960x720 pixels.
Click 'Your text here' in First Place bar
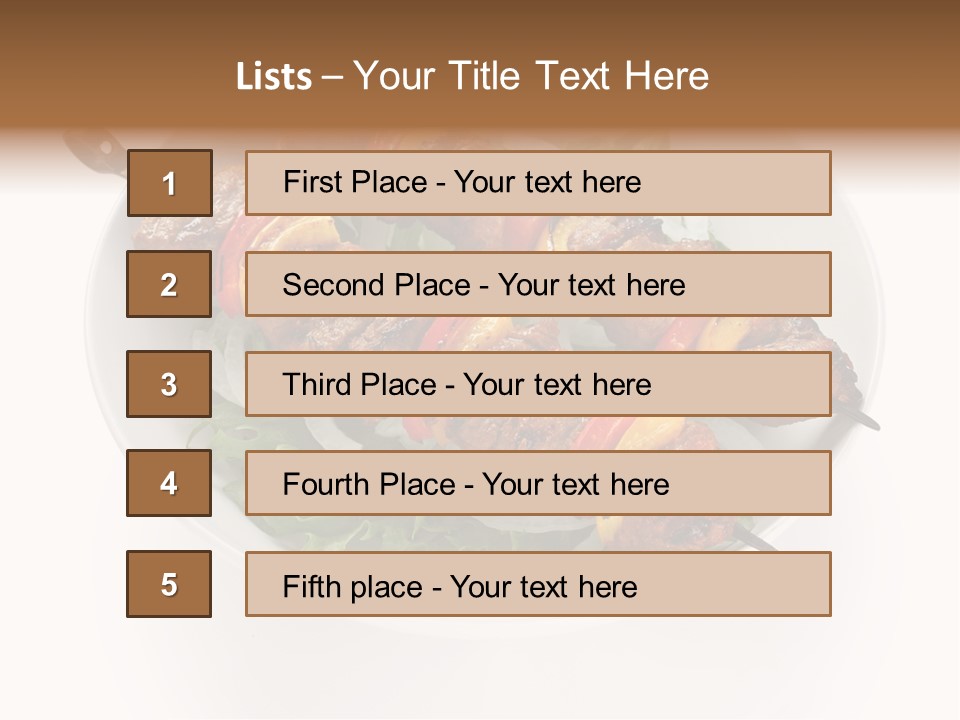(547, 182)
